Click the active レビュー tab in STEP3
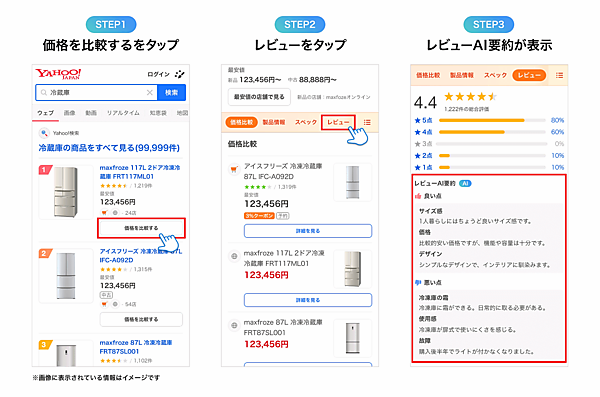Image resolution: width=600 pixels, height=397 pixels. [x=529, y=75]
